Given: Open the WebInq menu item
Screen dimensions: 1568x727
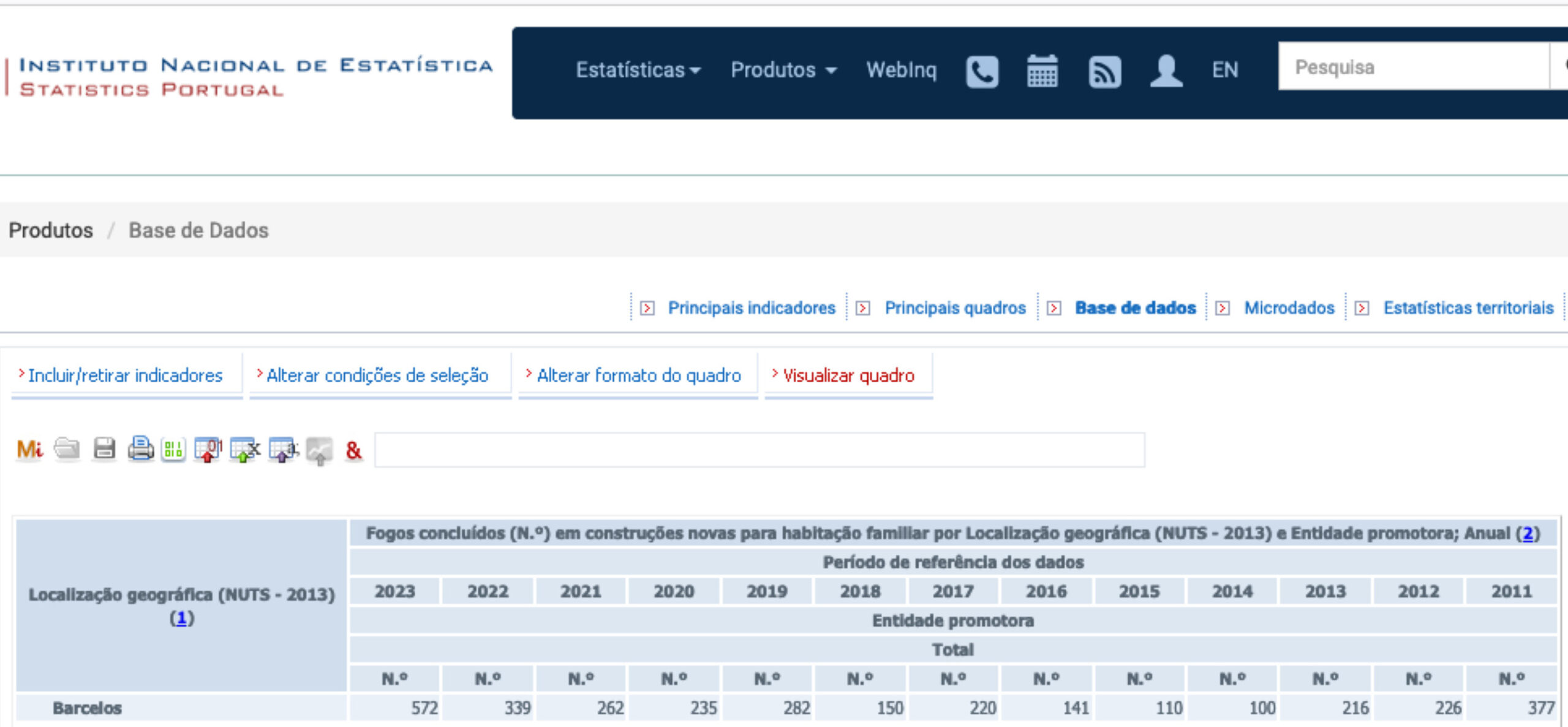Looking at the screenshot, I should [901, 70].
